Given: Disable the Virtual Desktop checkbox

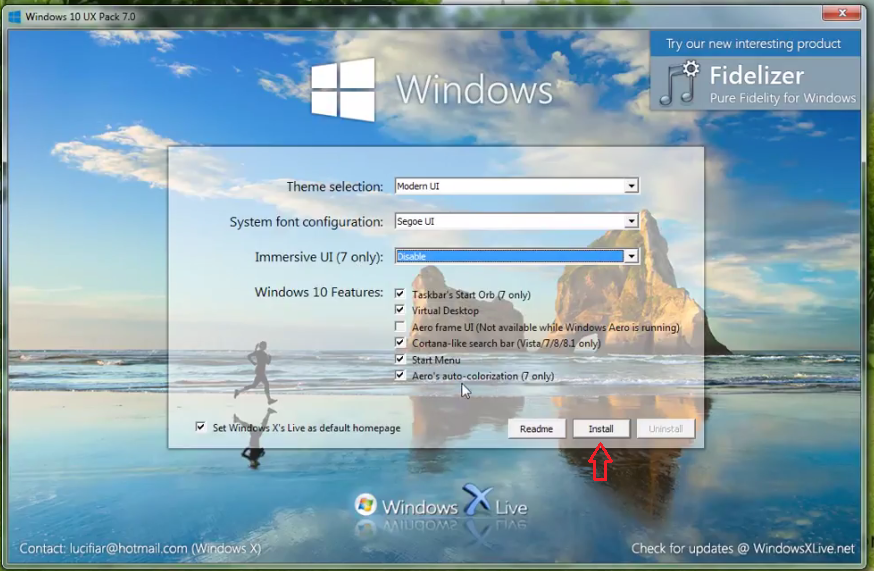Looking at the screenshot, I should (x=400, y=311).
